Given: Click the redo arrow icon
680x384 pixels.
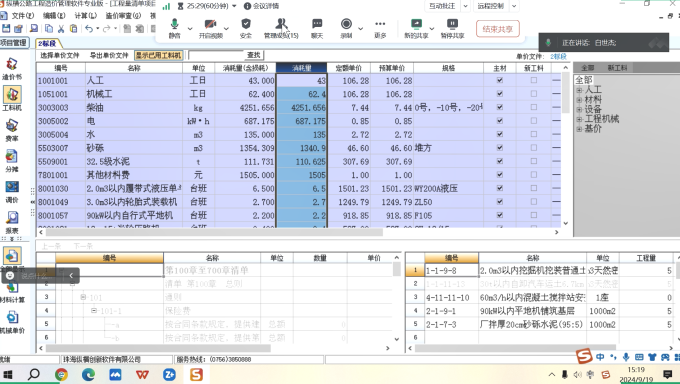Looking at the screenshot, I should 106,29.
